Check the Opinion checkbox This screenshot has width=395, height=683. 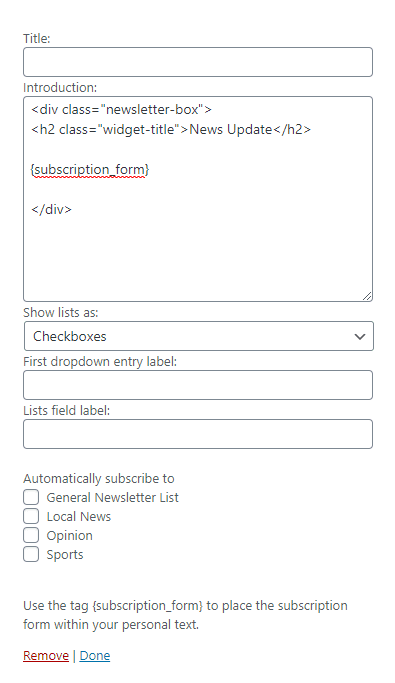click(31, 535)
